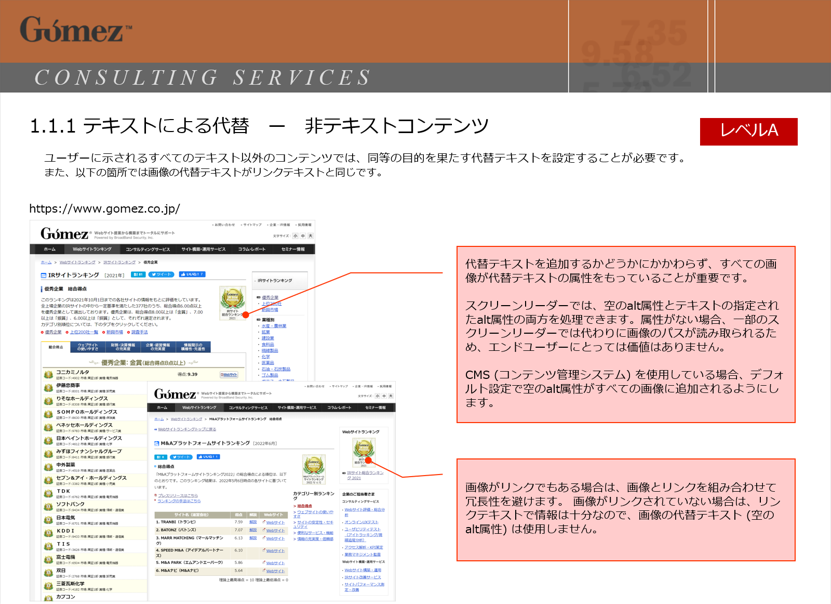
Task: Click the medal icon beside TDK
Action: tap(48, 494)
